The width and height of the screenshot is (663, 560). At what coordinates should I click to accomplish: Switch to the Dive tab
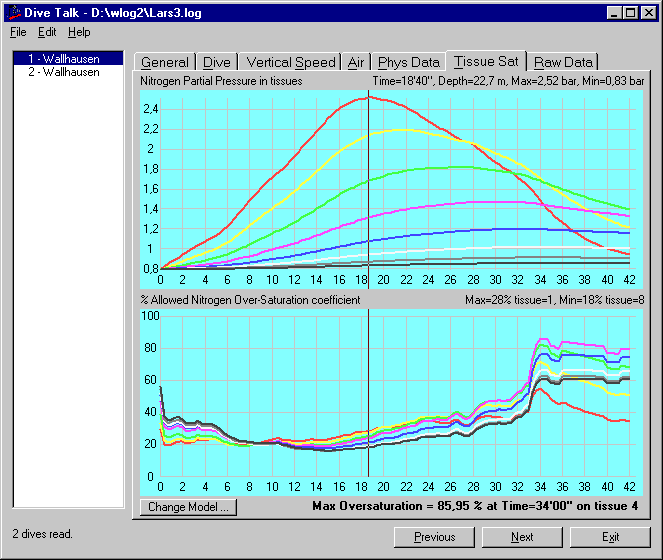click(x=216, y=62)
